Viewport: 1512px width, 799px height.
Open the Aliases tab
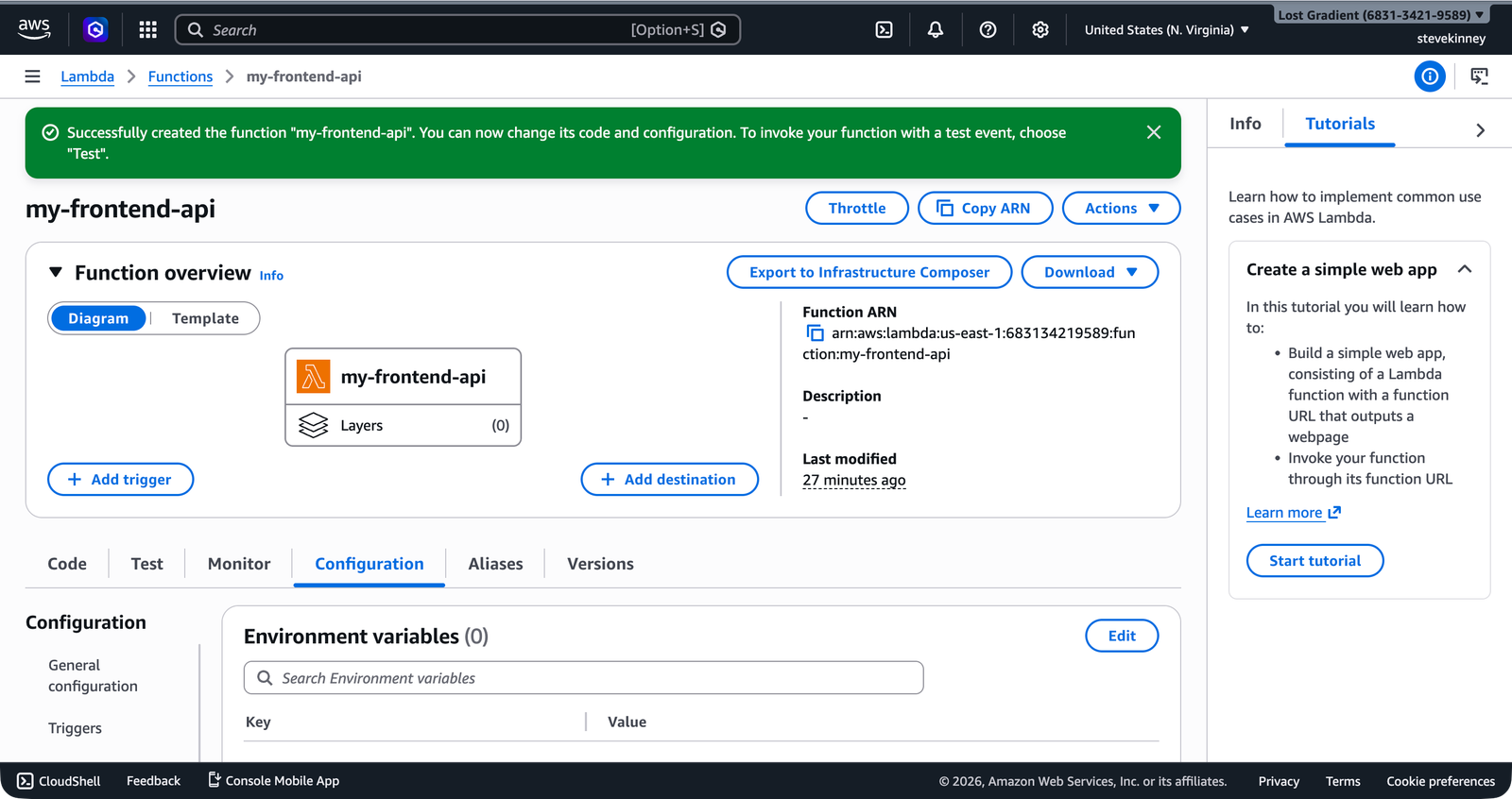495,564
